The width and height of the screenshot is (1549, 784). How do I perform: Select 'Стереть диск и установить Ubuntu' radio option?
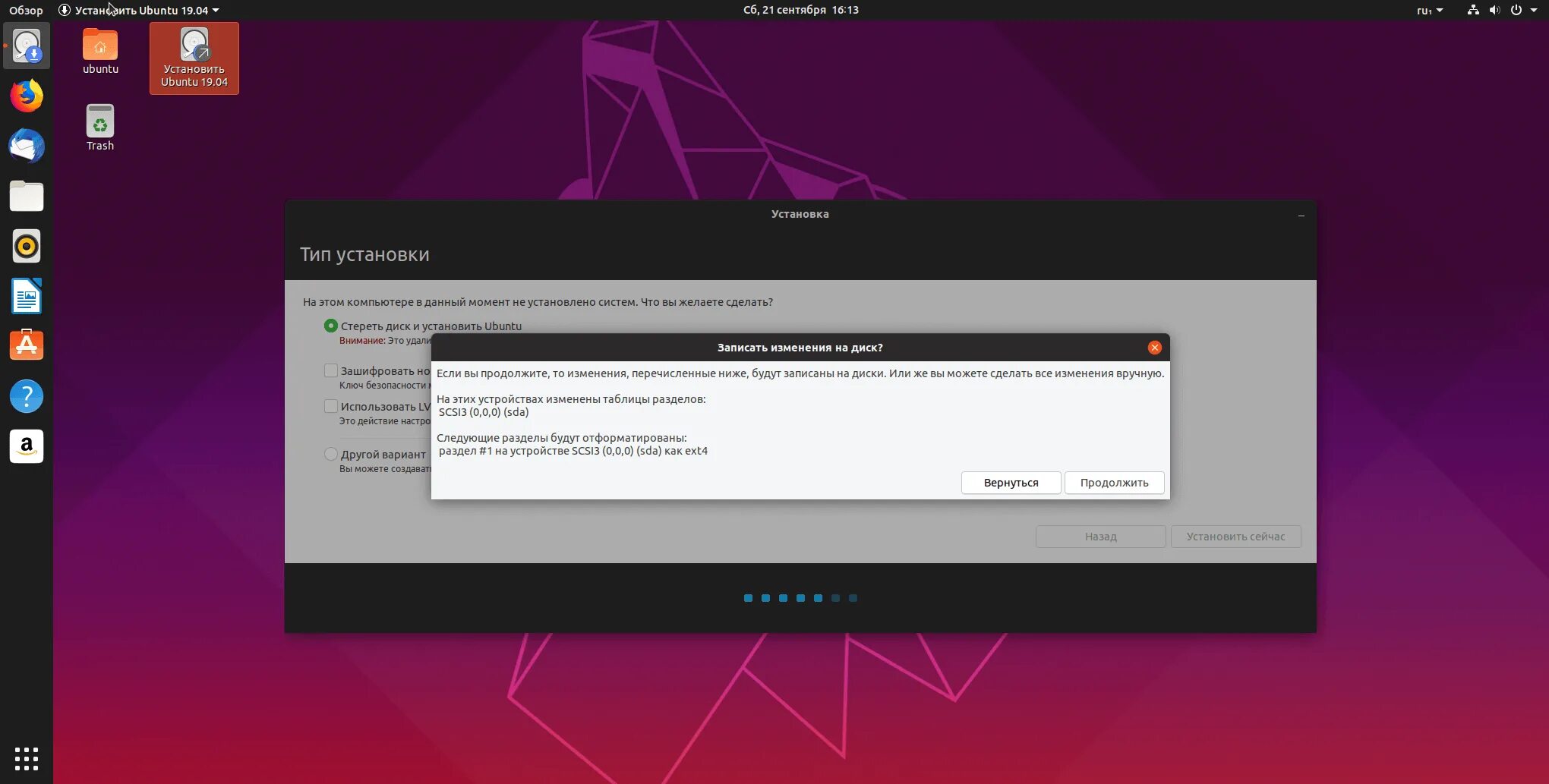click(x=331, y=326)
